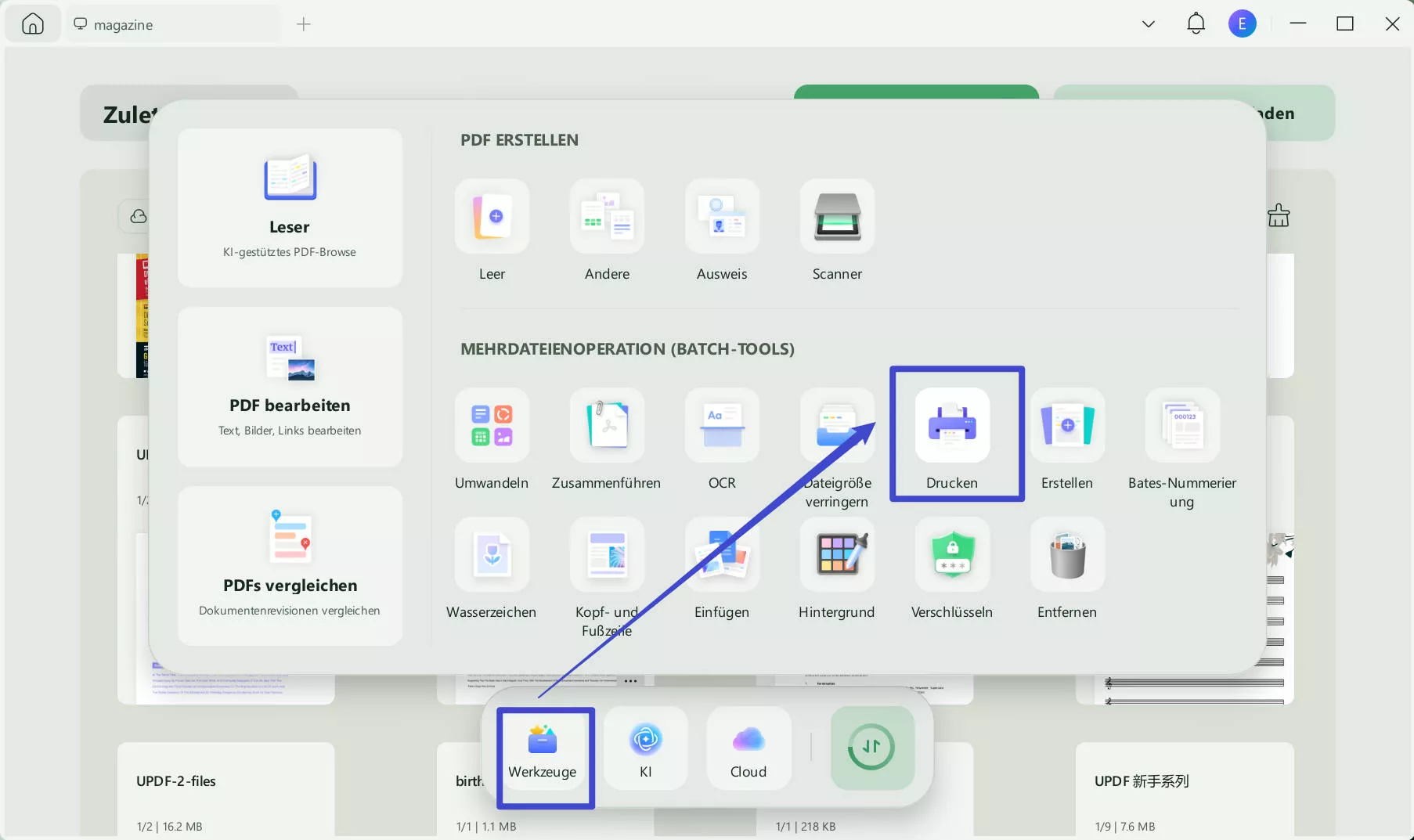Open the Erstellen batch tool
The width and height of the screenshot is (1414, 840).
pyautogui.click(x=1067, y=425)
